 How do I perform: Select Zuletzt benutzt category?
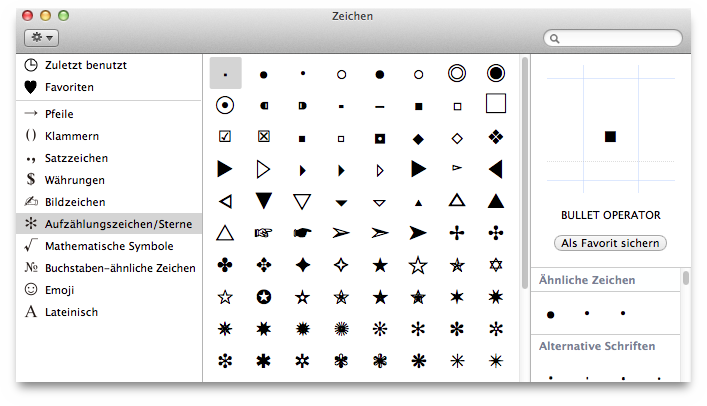point(109,65)
